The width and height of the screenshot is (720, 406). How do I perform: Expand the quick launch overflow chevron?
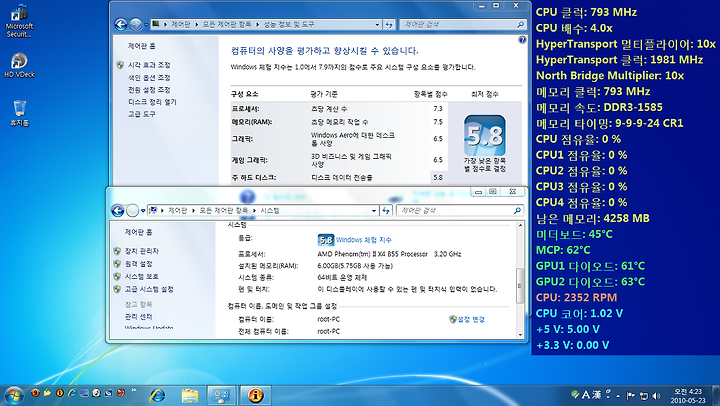pyautogui.click(x=134, y=391)
